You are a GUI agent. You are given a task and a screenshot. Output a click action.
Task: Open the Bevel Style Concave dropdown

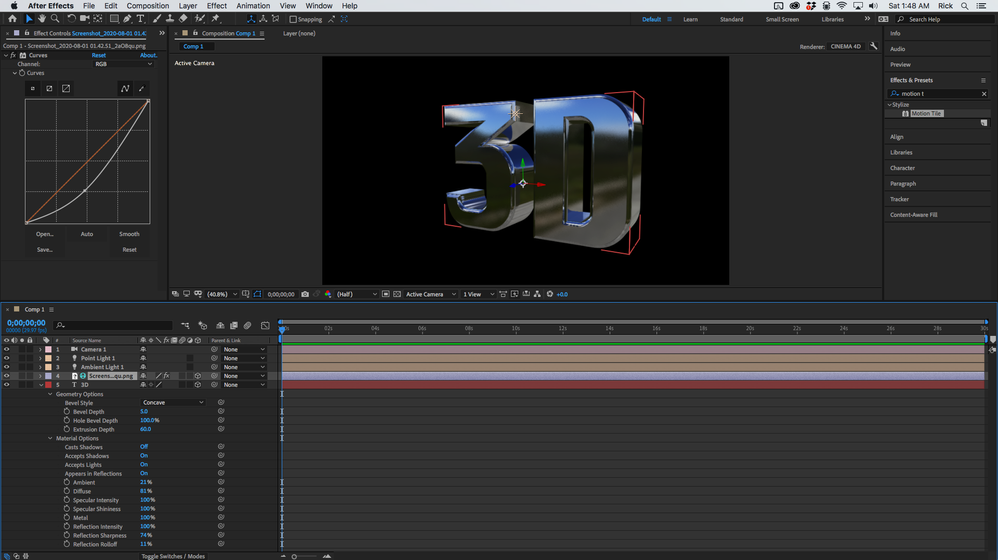tap(173, 403)
